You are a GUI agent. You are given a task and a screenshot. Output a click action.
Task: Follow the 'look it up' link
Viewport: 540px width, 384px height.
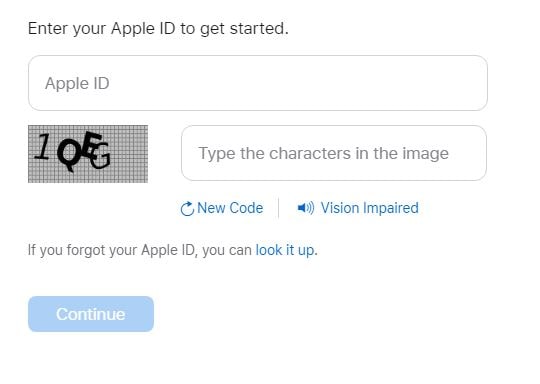[285, 250]
